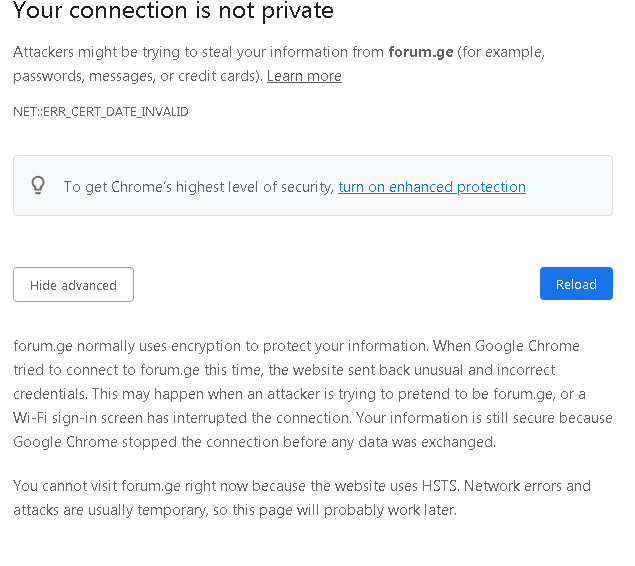Click the You cannot visit forum.ge sentence
The height and width of the screenshot is (566, 635).
pos(302,486)
